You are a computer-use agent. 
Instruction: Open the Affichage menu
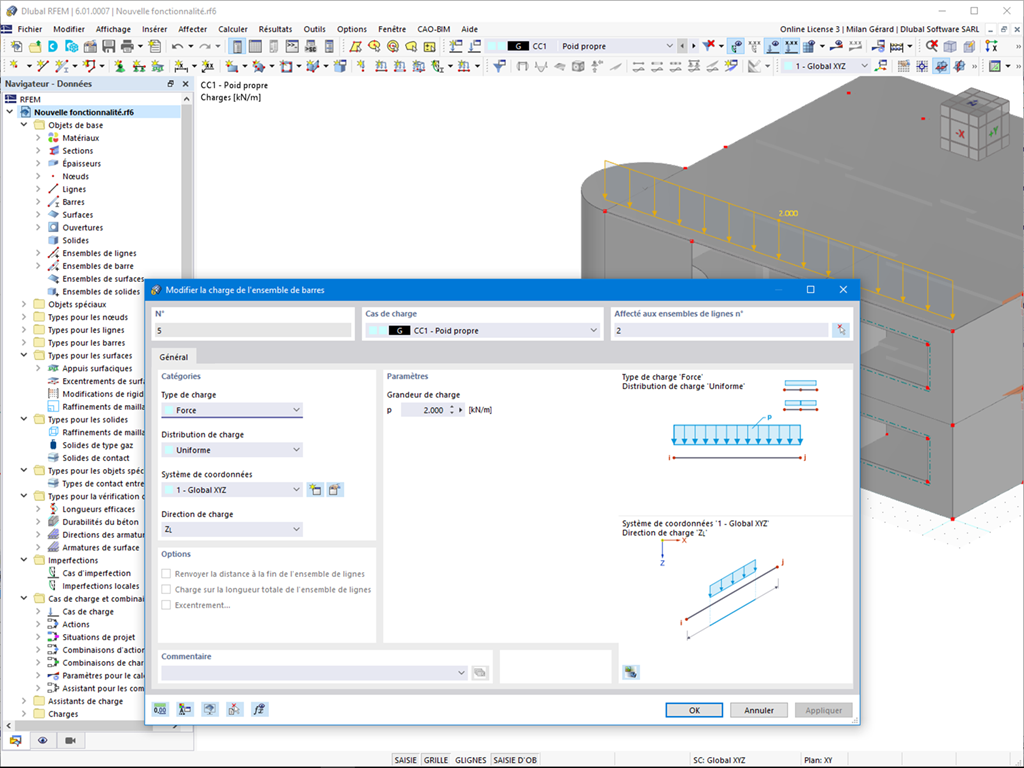click(113, 29)
